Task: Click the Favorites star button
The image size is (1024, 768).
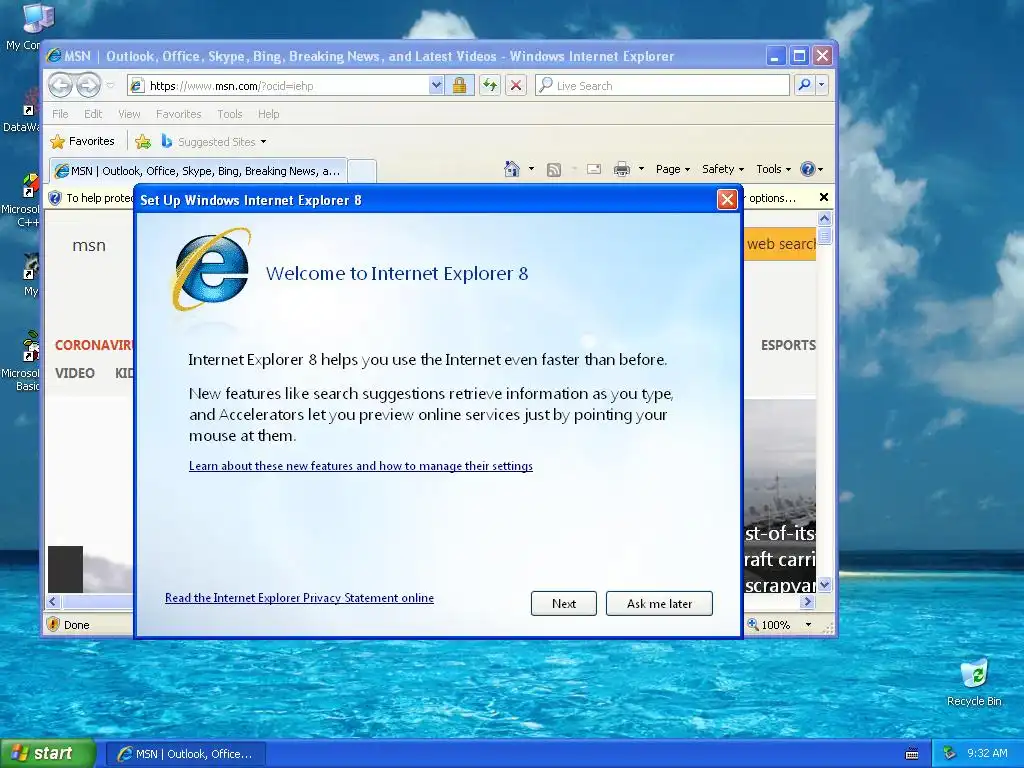Action: 82,141
